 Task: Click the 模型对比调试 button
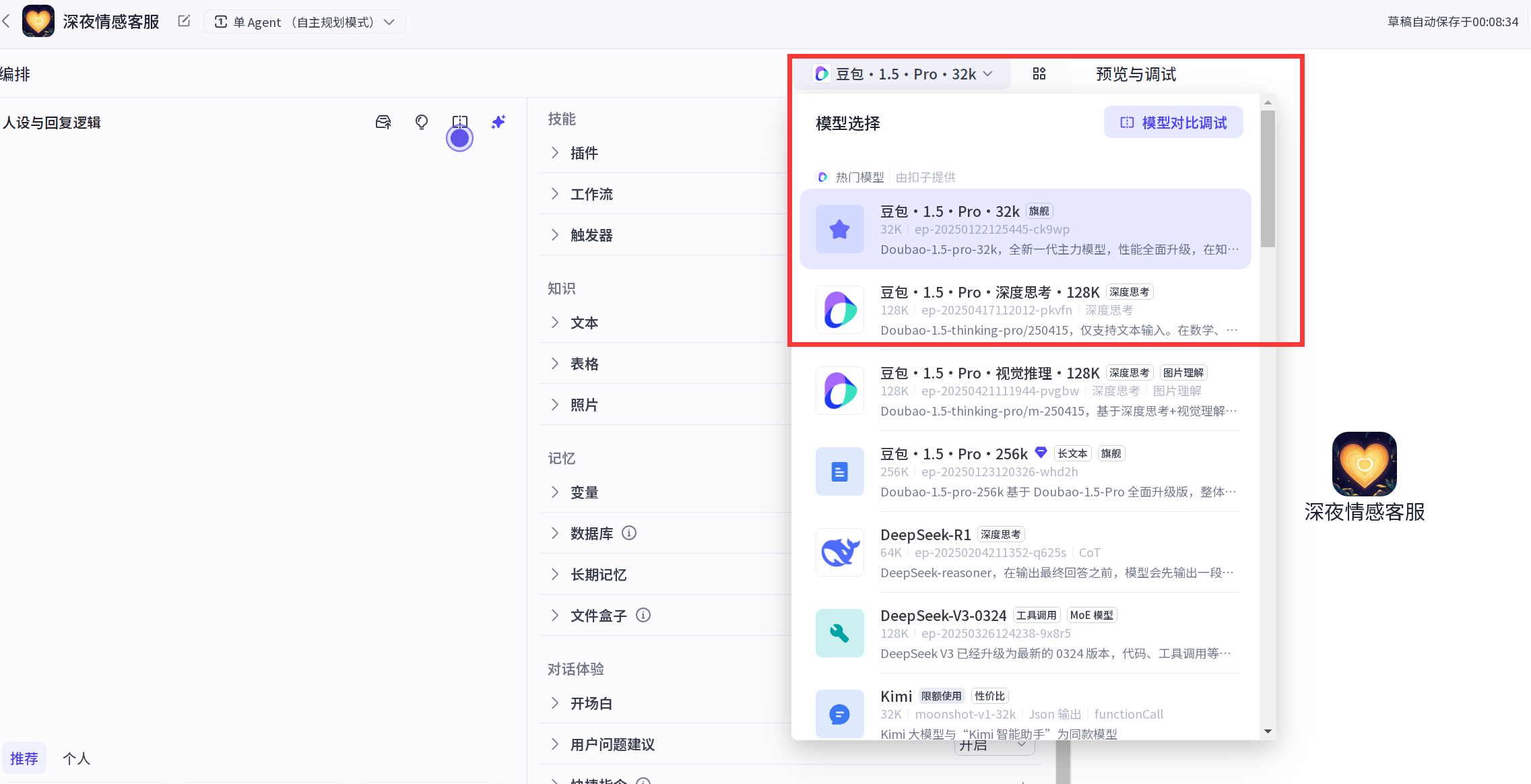pyautogui.click(x=1173, y=123)
